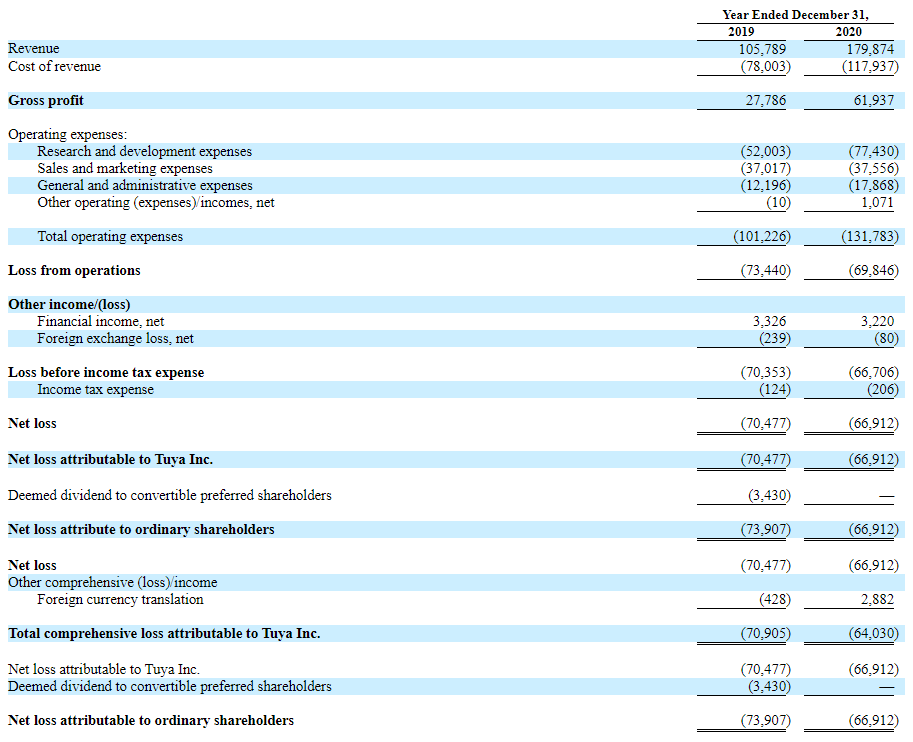Click the 2020 other operating income value 1,071
This screenshot has width=913, height=742.
[x=877, y=202]
